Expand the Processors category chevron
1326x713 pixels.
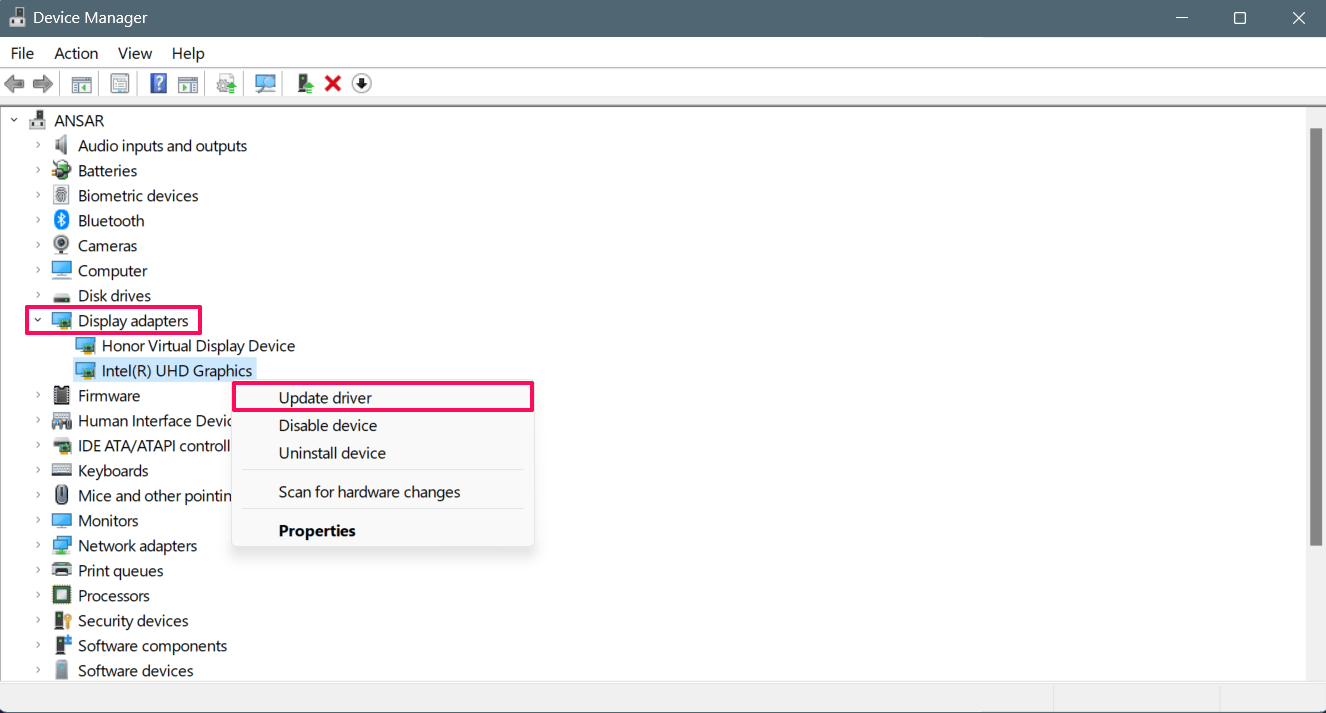(x=38, y=595)
